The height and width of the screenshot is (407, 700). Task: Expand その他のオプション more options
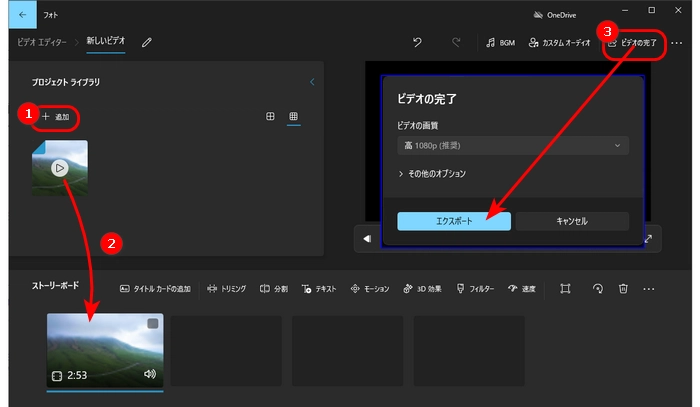pyautogui.click(x=432, y=173)
